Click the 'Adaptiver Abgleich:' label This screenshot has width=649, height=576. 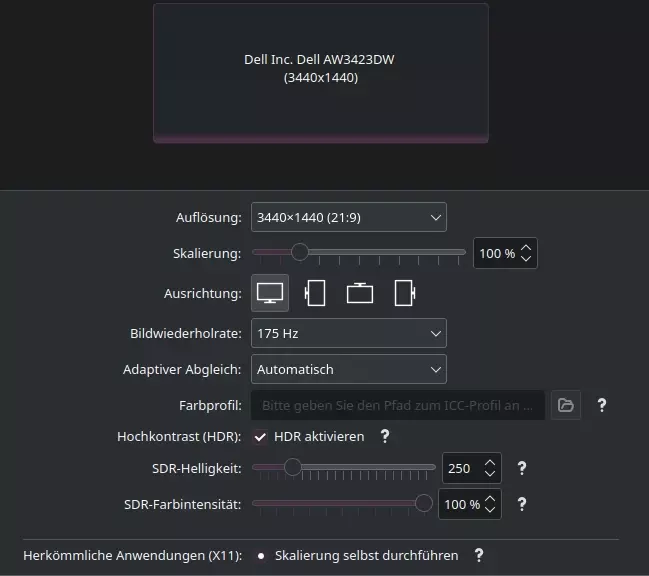[x=182, y=369]
